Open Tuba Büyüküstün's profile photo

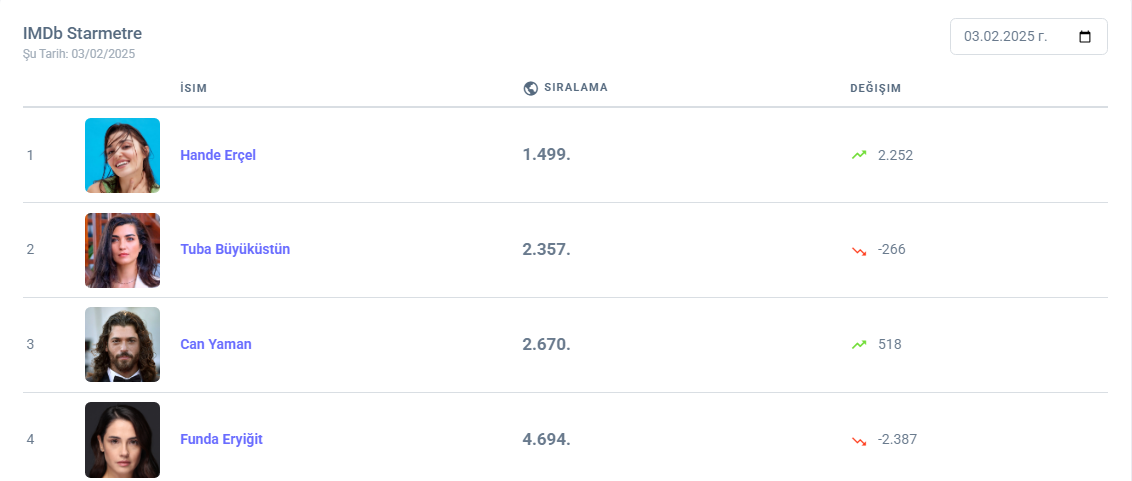[x=122, y=250]
